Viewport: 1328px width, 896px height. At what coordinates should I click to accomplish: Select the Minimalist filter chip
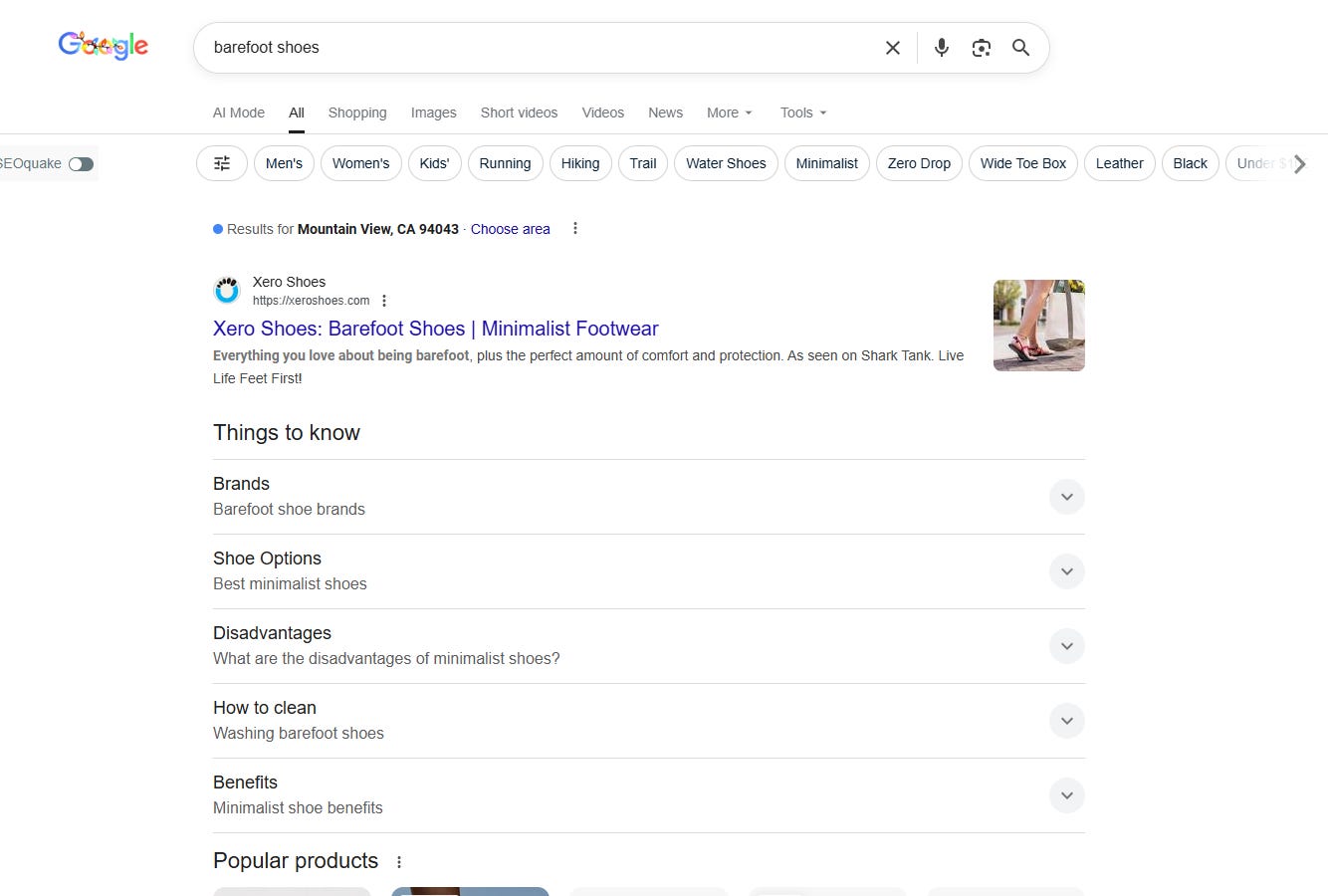(827, 163)
